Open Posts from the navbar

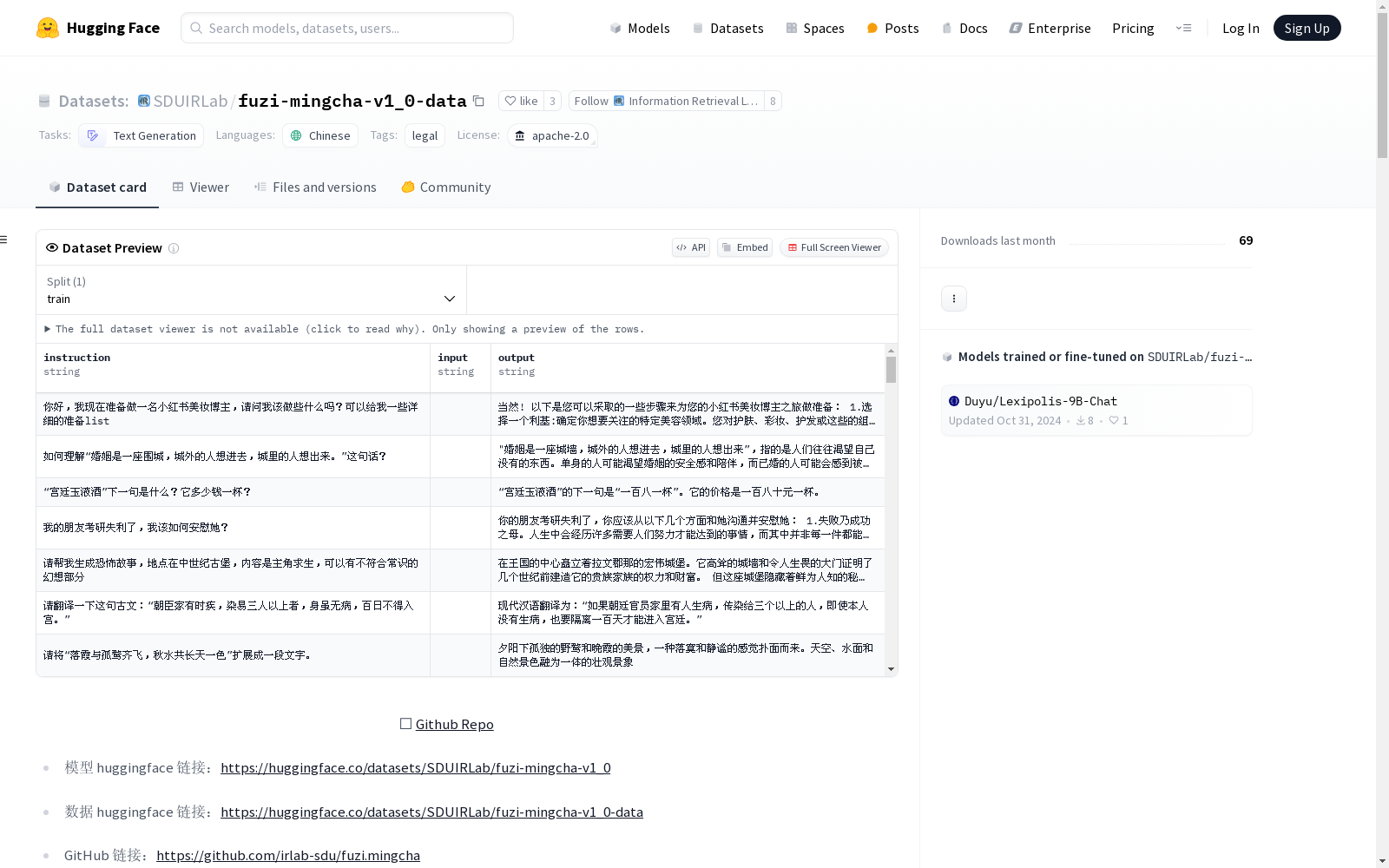893,28
